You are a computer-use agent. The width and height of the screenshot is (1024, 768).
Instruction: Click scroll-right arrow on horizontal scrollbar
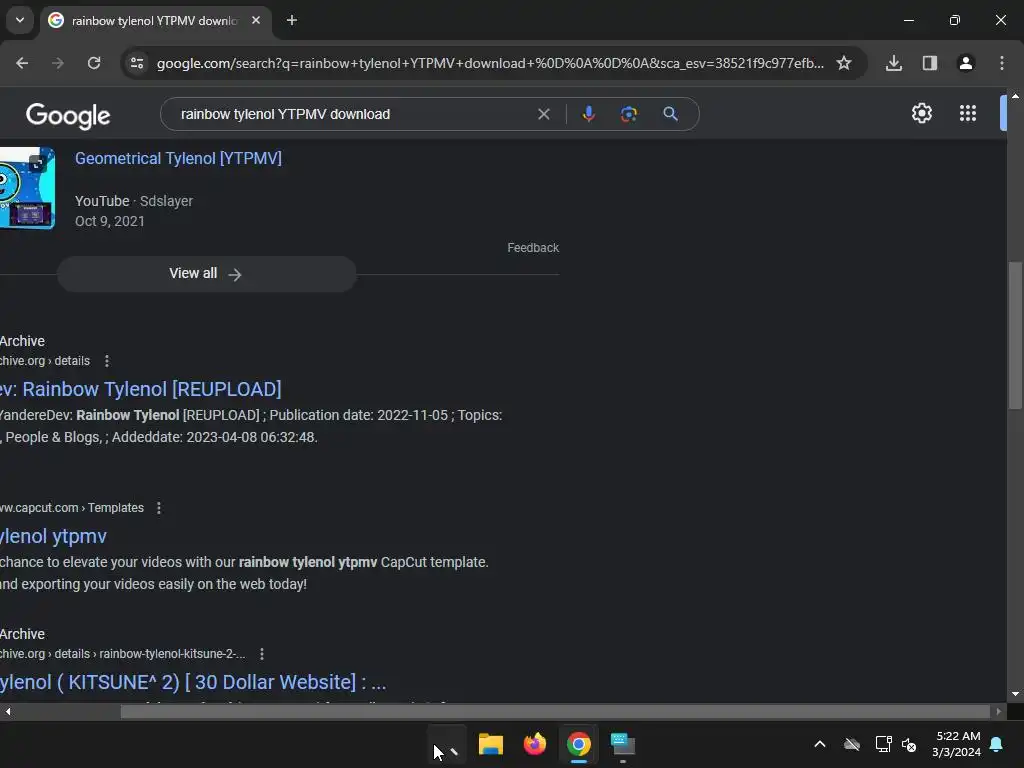(x=998, y=712)
